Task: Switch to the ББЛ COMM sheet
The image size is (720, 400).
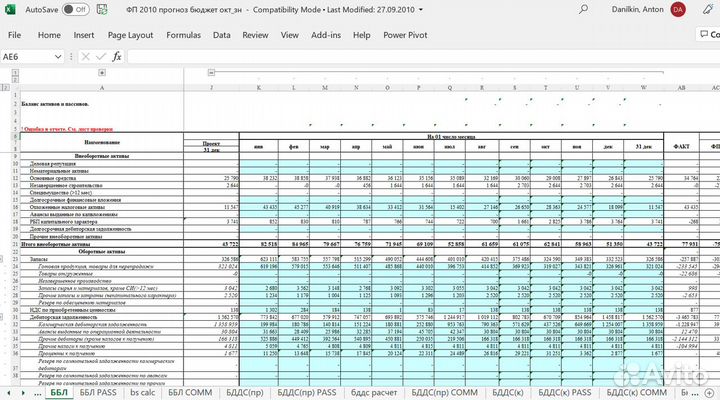Action: click(190, 393)
